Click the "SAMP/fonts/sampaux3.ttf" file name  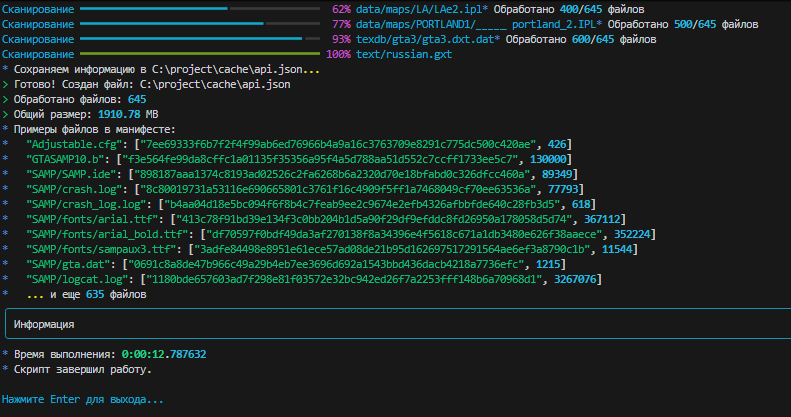101,250
